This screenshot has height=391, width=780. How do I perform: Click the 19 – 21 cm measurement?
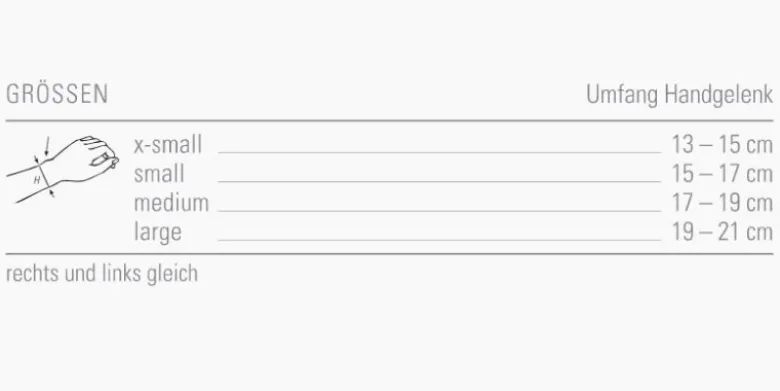(722, 232)
